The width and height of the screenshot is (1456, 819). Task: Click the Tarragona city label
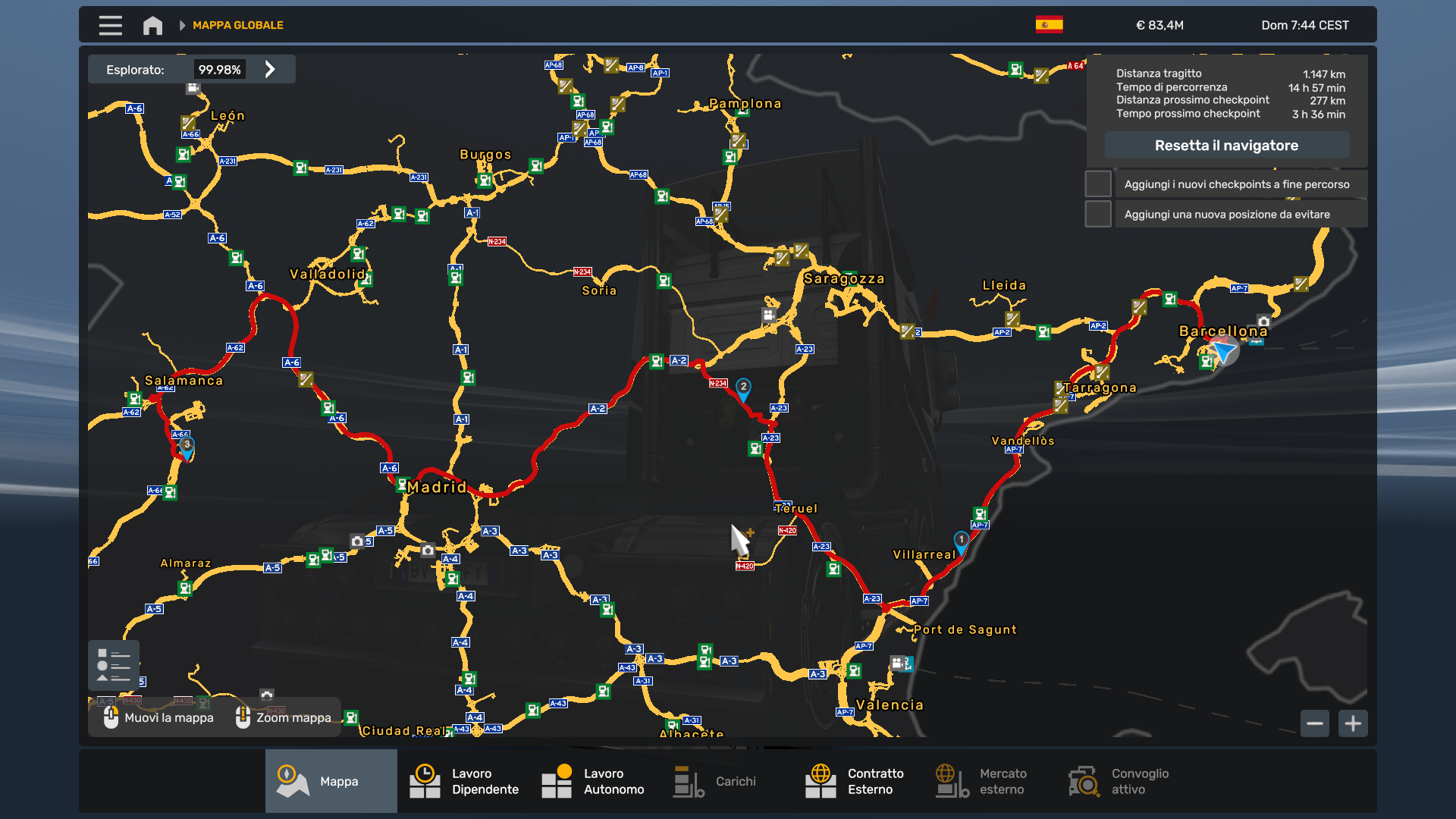coord(1100,388)
